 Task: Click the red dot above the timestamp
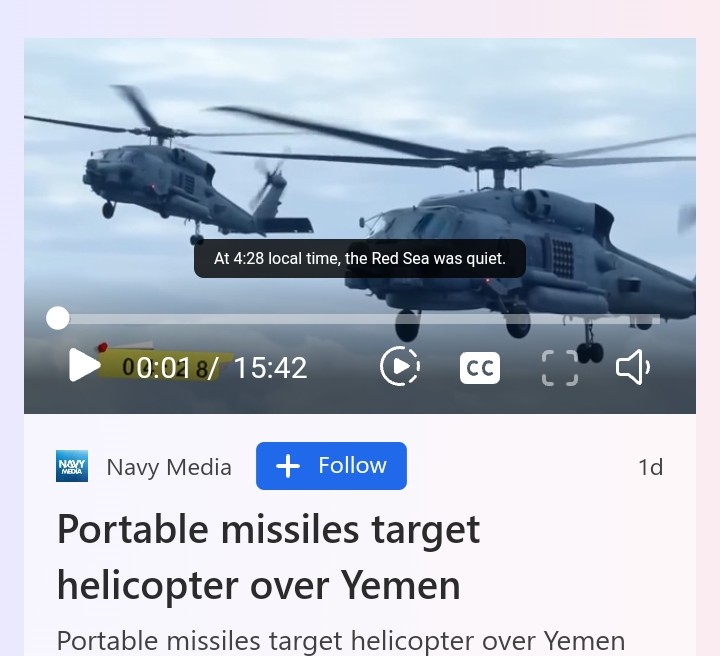click(102, 347)
